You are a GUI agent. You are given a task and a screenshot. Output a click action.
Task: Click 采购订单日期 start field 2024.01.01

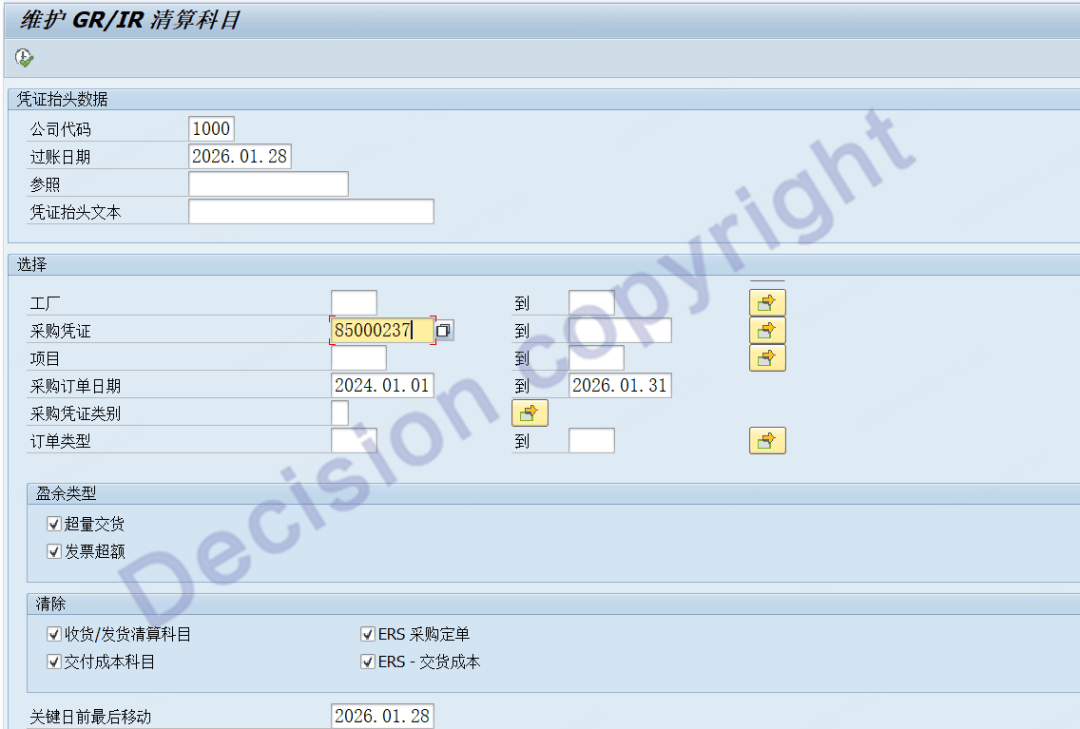382,386
